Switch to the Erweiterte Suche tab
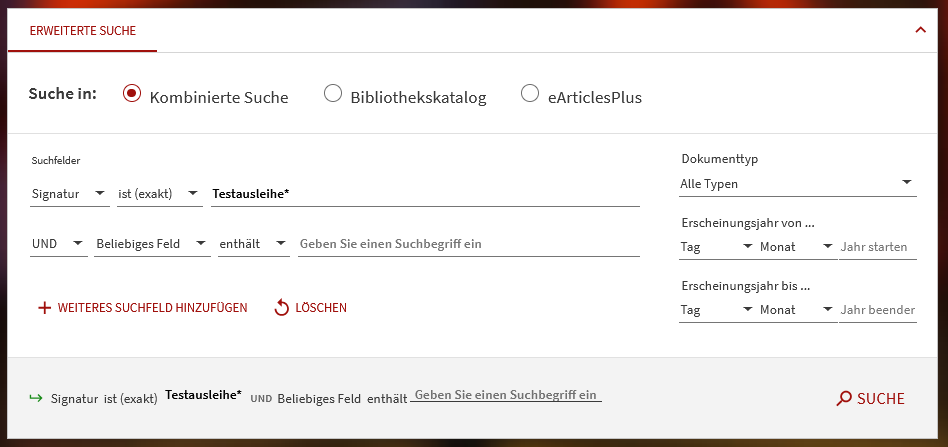948x447 pixels. [x=83, y=31]
